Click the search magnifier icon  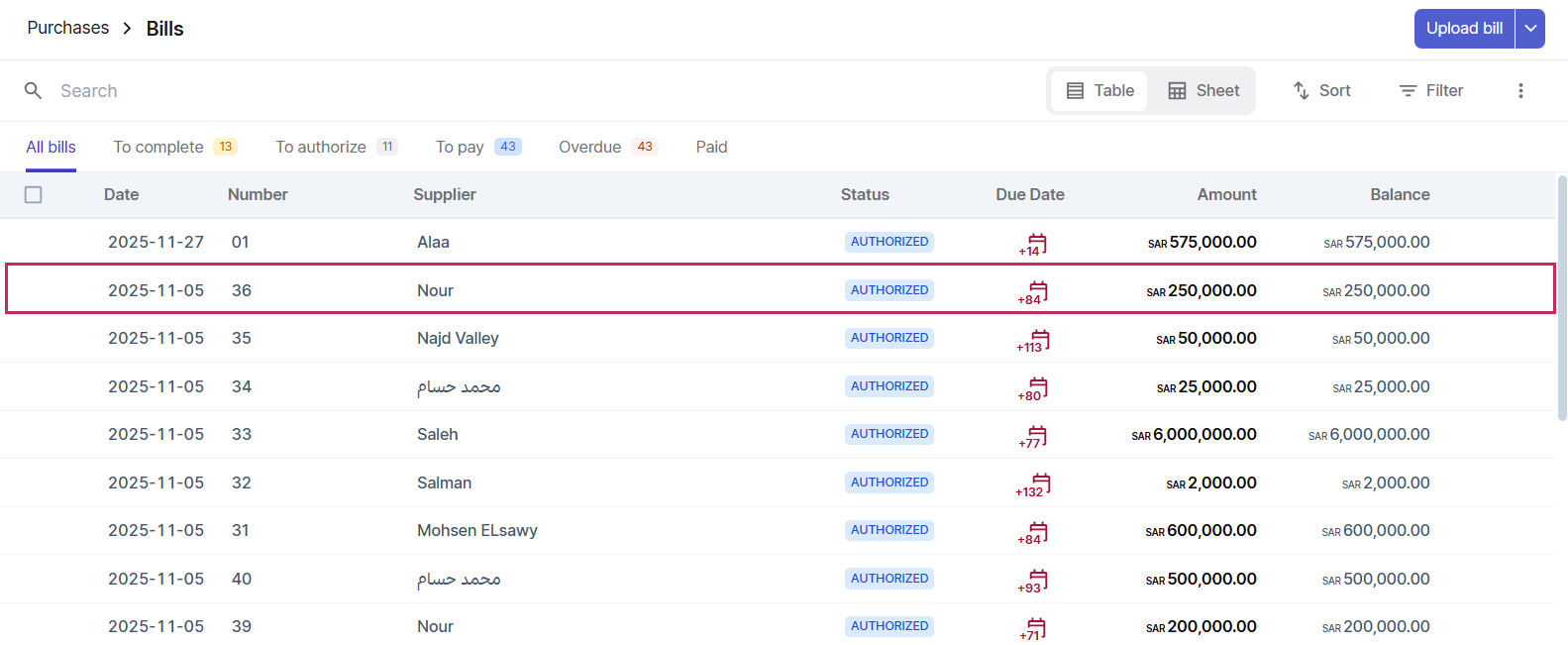point(33,91)
